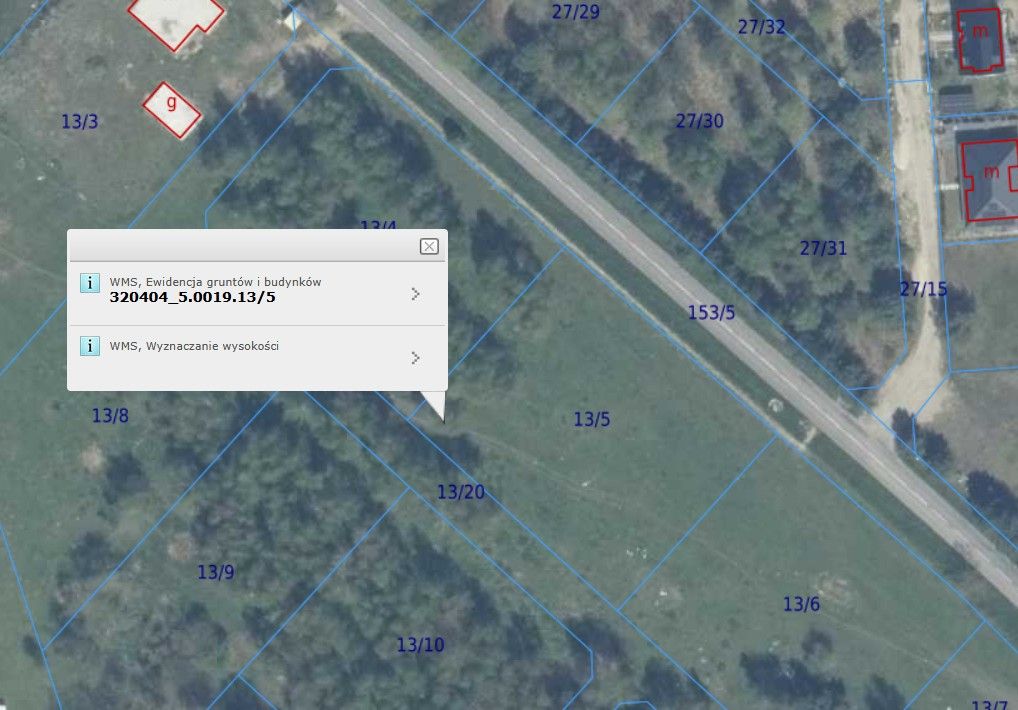Select parcel ID 320404_5.0019.13/5 text
Viewport: 1018px width, 710px height.
click(192, 297)
